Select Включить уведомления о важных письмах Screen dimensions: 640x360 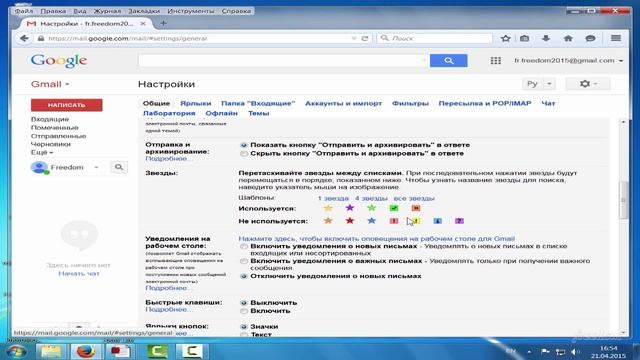(244, 261)
